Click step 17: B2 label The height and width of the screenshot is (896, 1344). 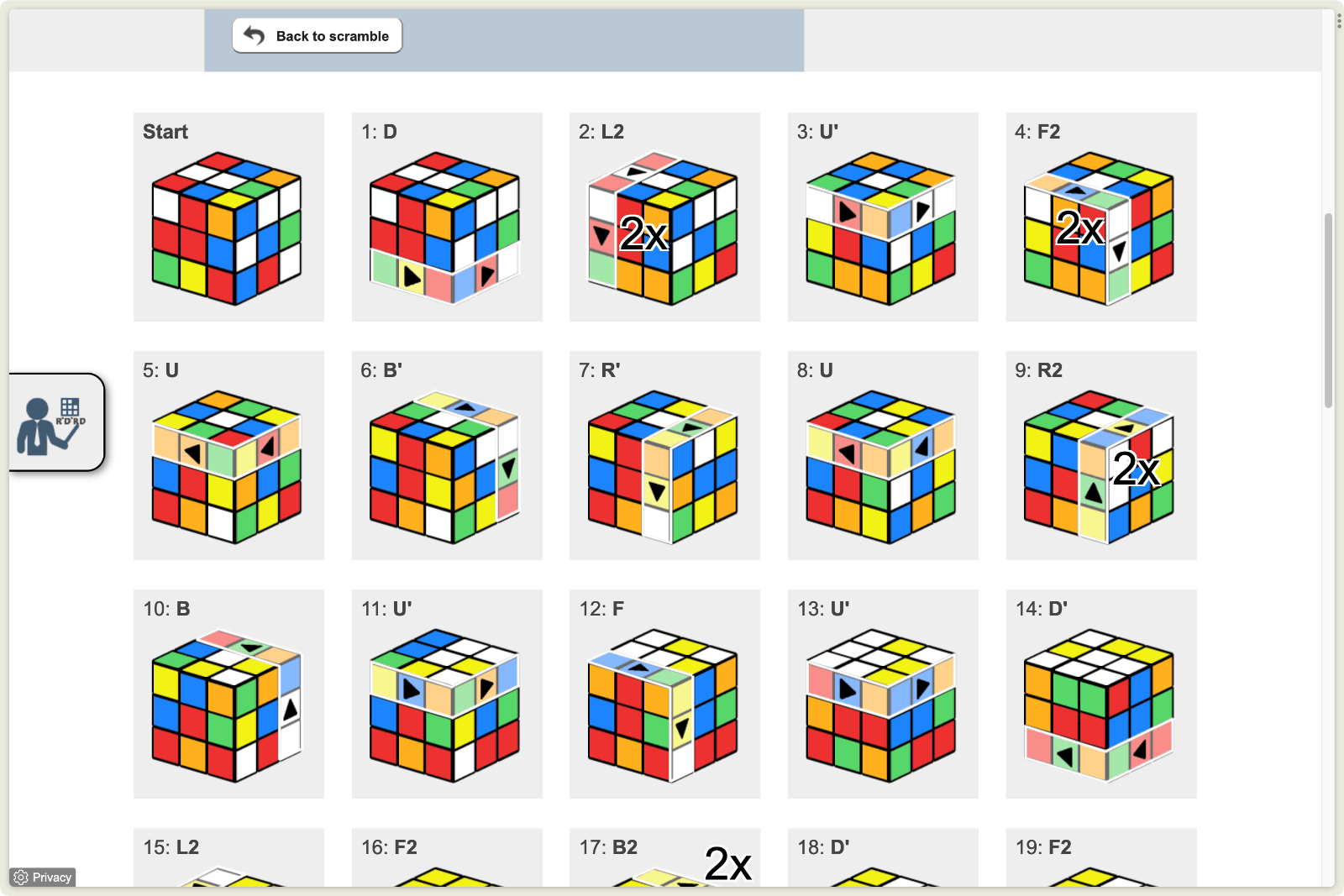(x=608, y=847)
